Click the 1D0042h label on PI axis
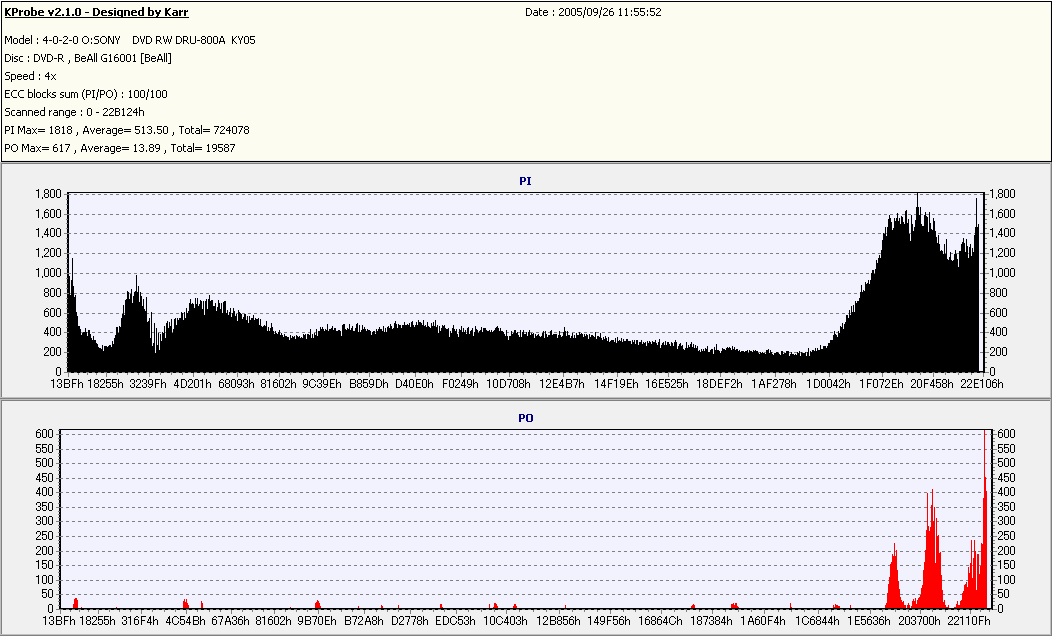This screenshot has width=1052, height=636. click(828, 384)
